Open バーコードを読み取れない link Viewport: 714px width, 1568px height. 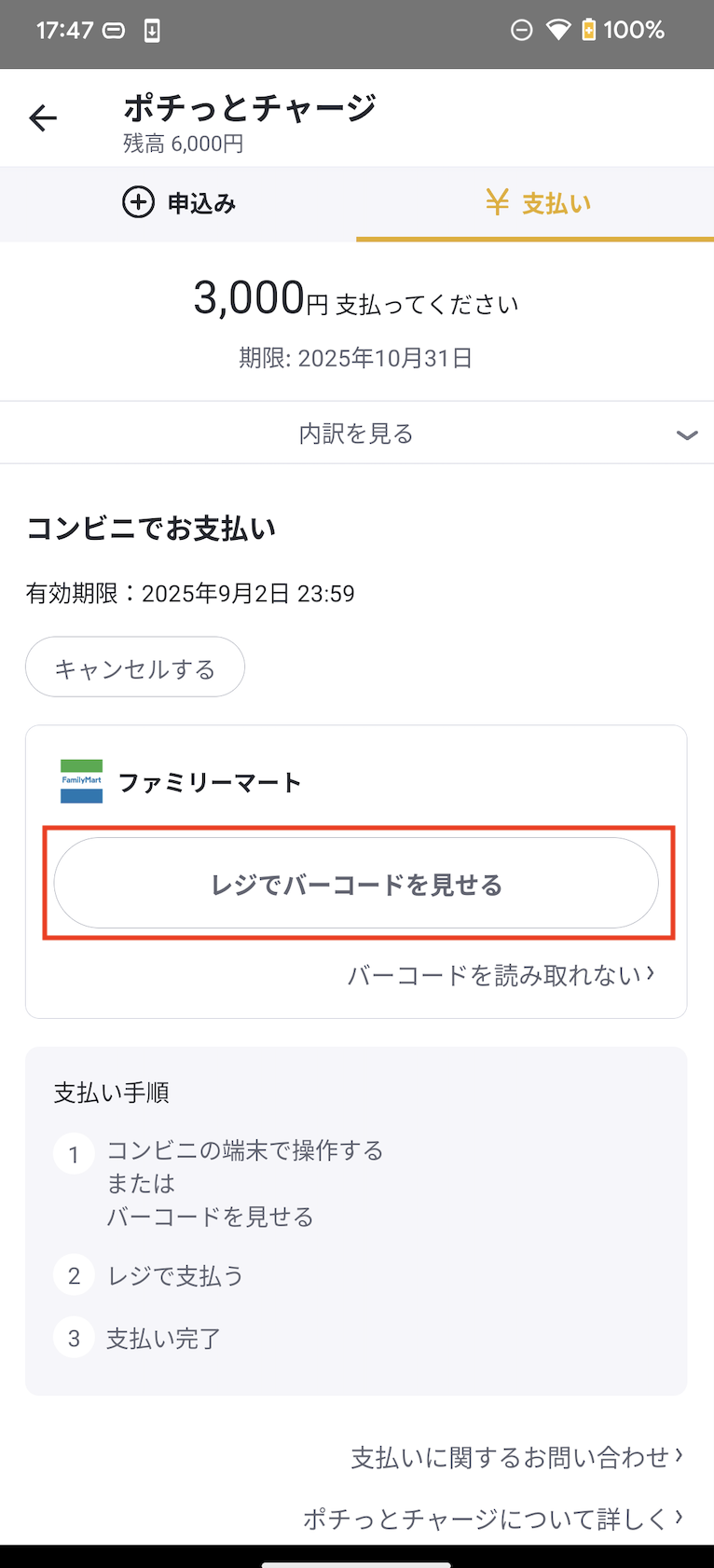pos(501,975)
